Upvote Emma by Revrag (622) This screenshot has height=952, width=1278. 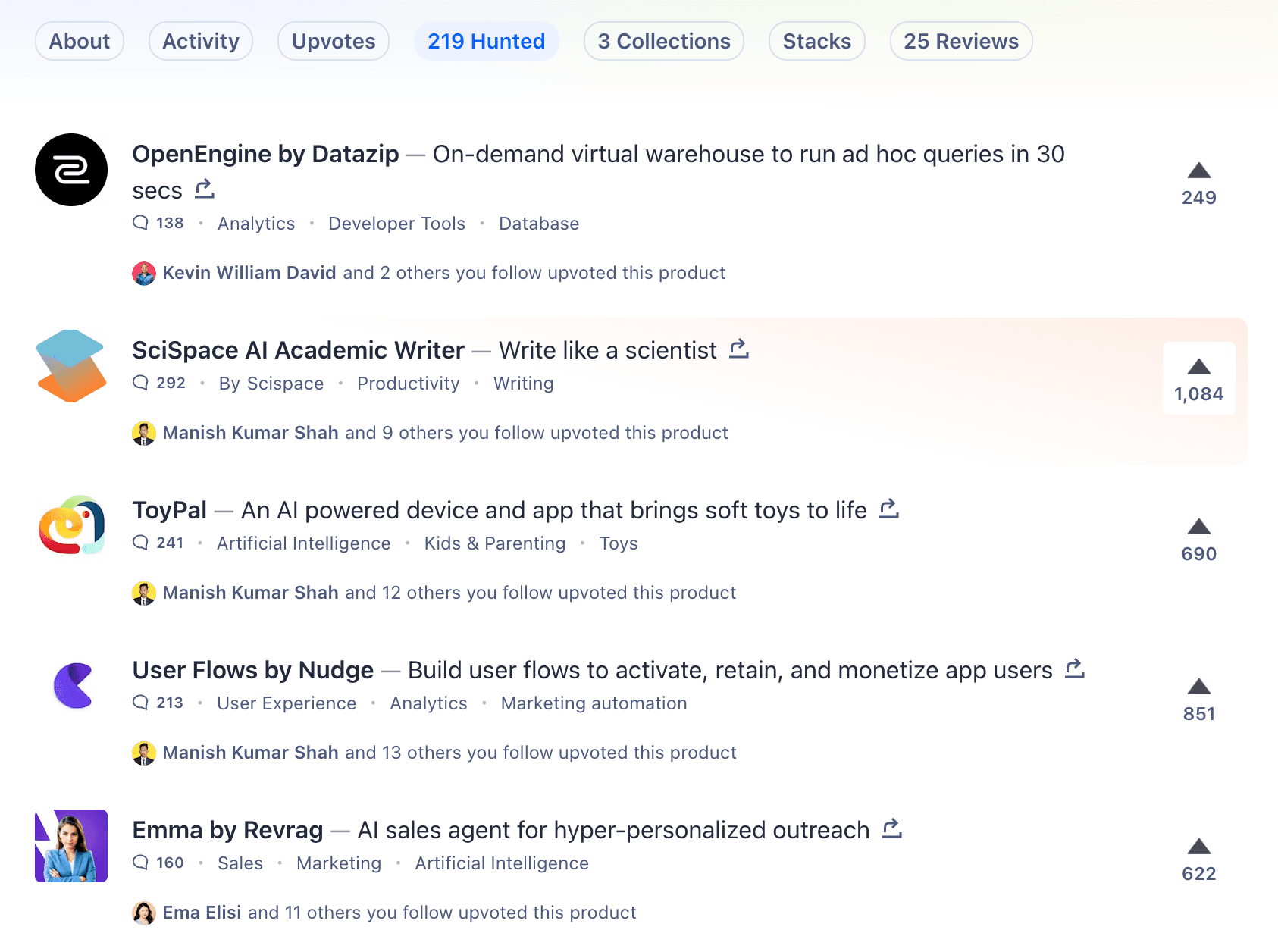(x=1199, y=860)
